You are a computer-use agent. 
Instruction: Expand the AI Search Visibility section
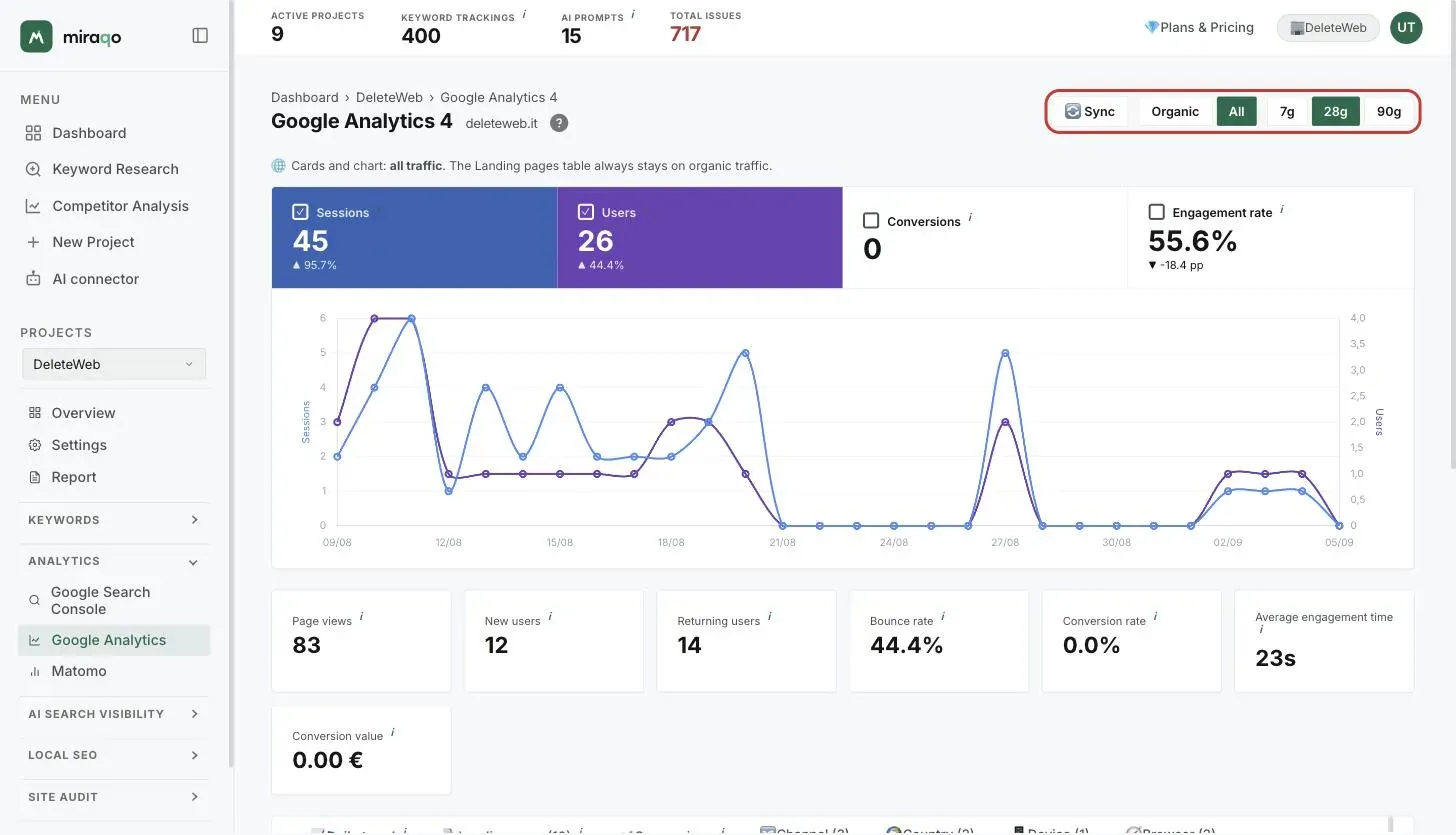click(114, 714)
